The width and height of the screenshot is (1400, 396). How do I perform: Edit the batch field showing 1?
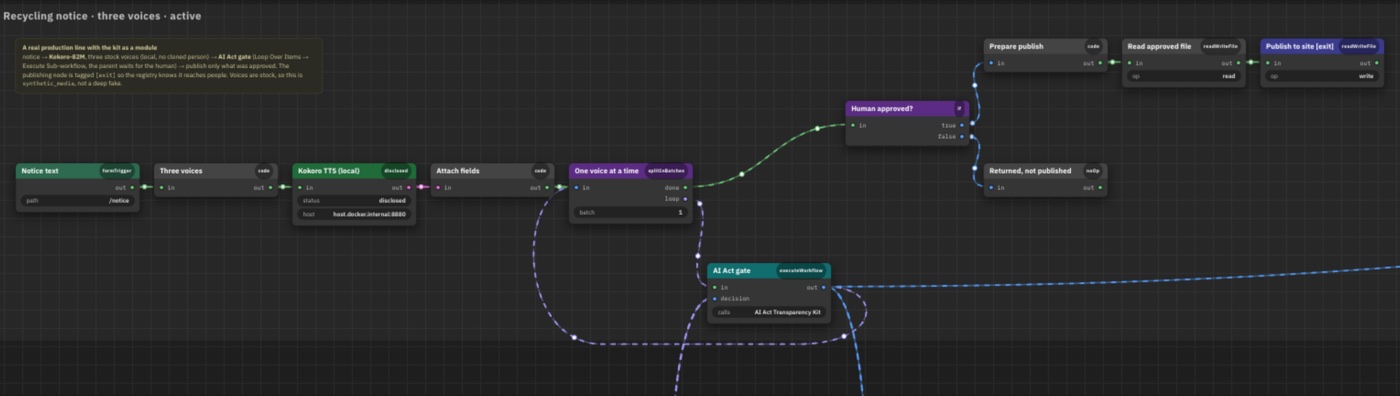(x=629, y=212)
